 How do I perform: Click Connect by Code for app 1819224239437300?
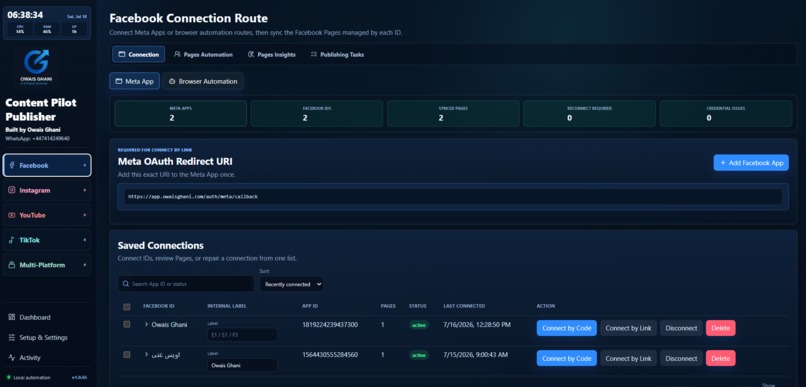[x=566, y=328]
